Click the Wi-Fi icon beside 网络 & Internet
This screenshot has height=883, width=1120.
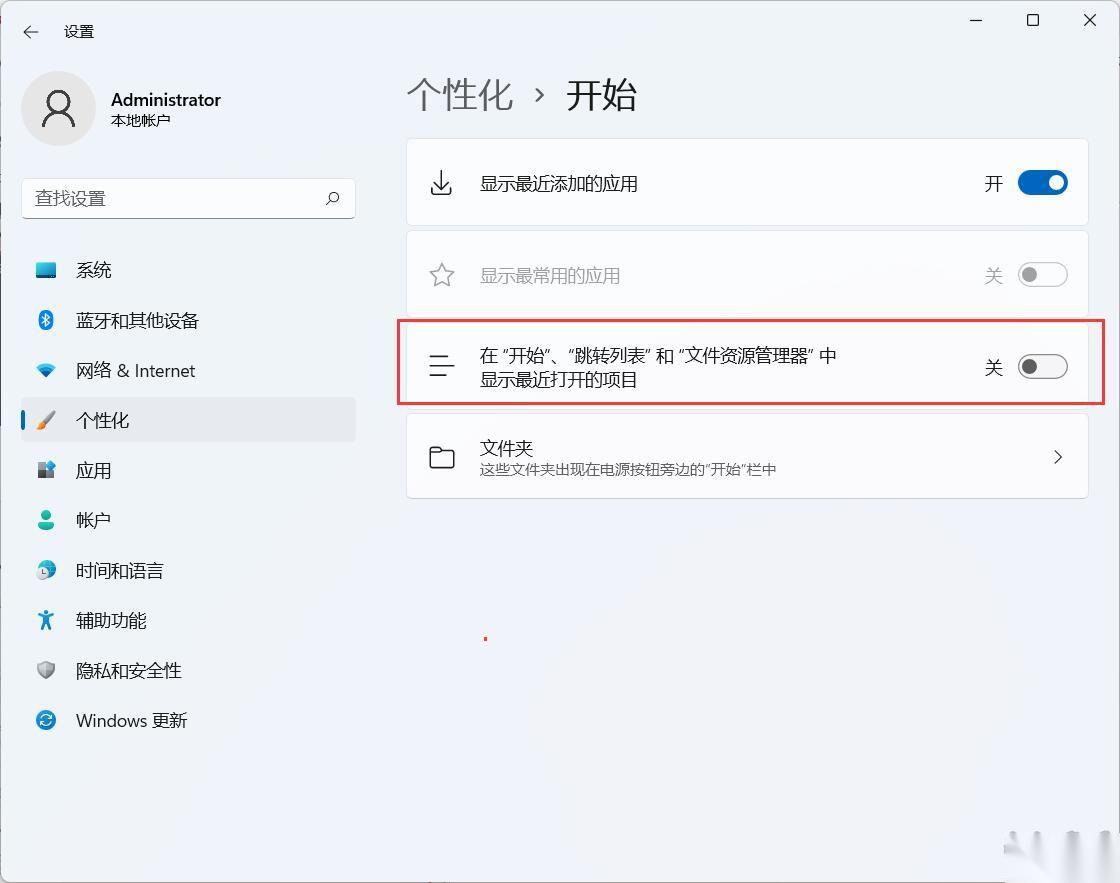(46, 370)
